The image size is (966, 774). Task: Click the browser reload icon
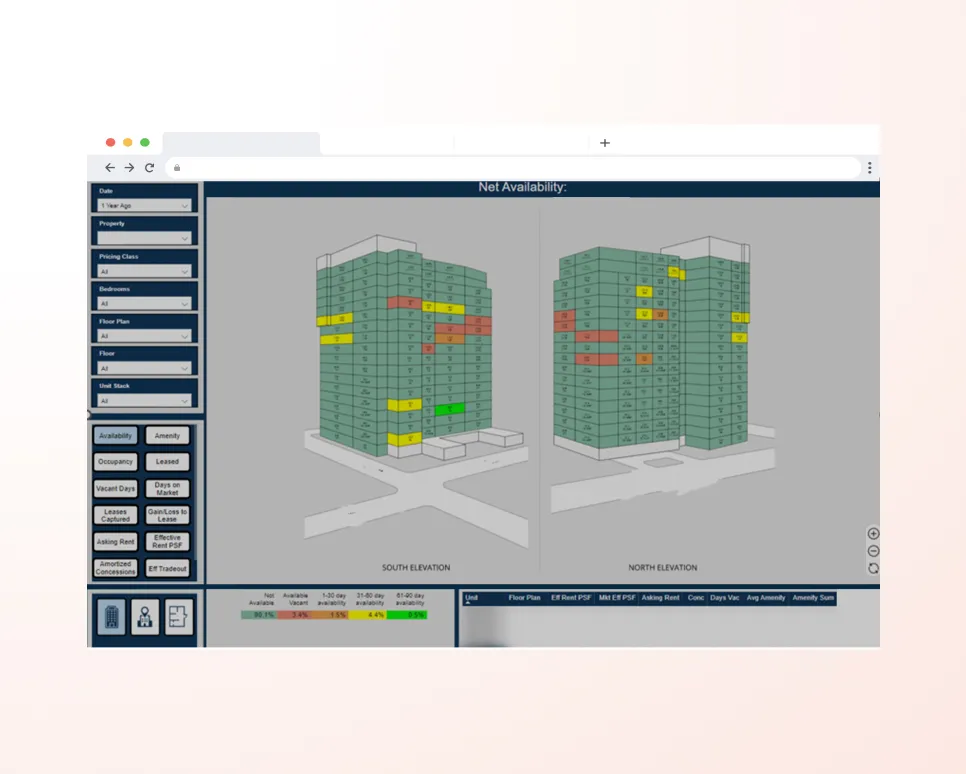(x=149, y=167)
